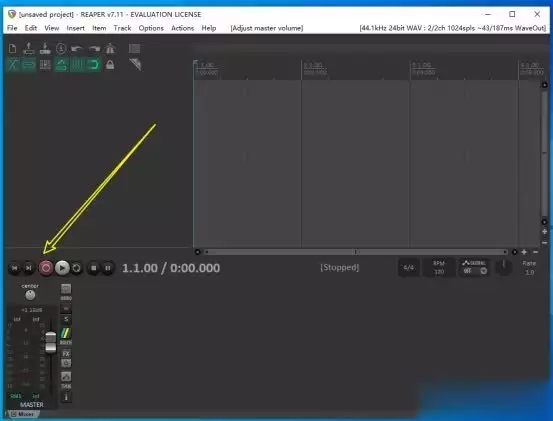Toggle the metronome icon

tap(110, 48)
